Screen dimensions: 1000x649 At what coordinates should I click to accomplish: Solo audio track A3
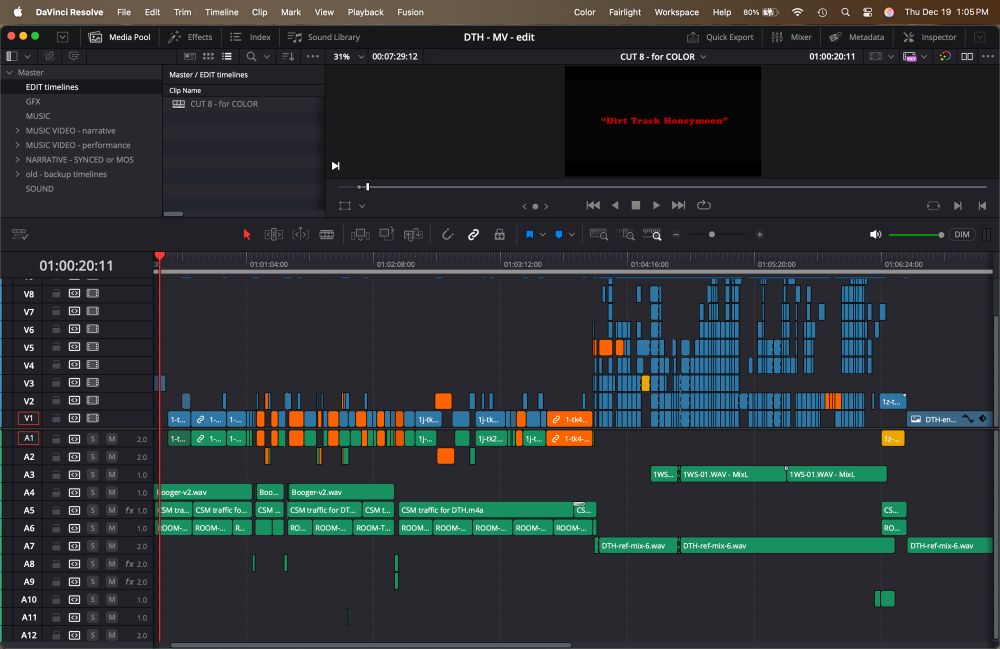pyautogui.click(x=93, y=474)
